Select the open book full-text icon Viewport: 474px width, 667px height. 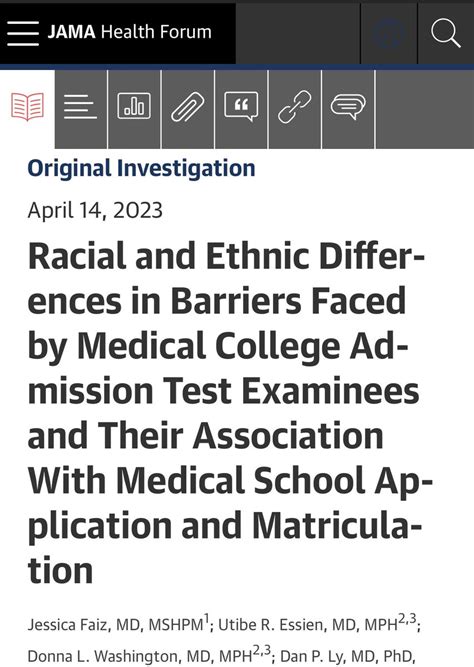coord(28,106)
